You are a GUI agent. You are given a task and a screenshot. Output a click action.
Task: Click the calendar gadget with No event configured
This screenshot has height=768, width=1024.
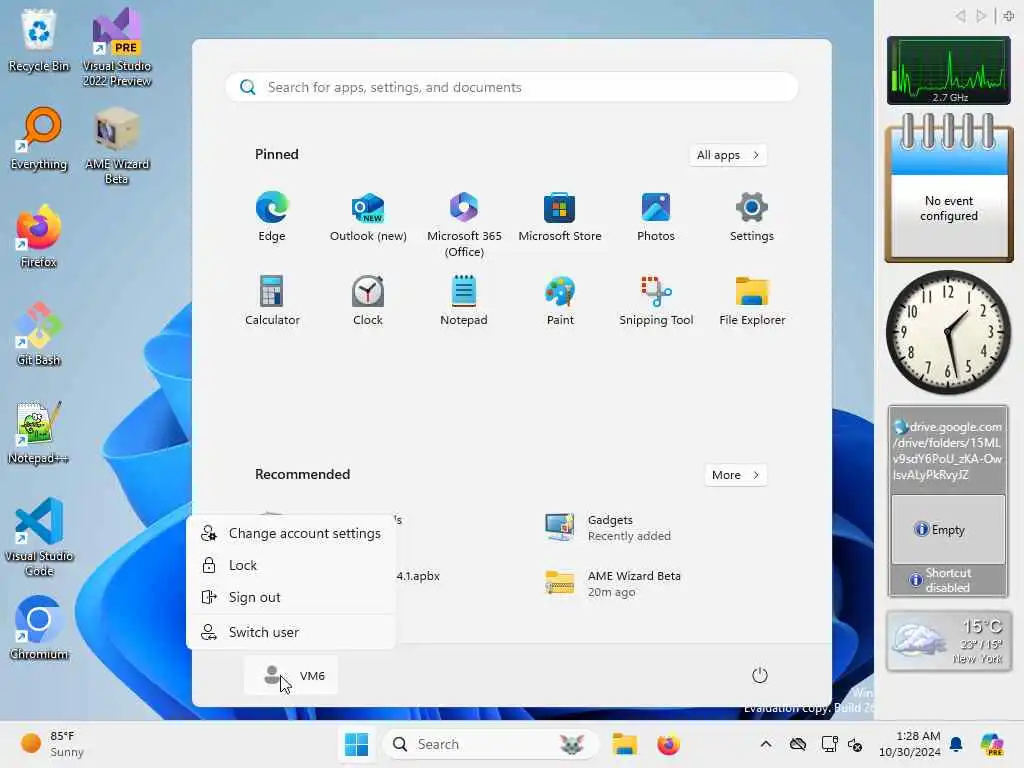point(949,189)
